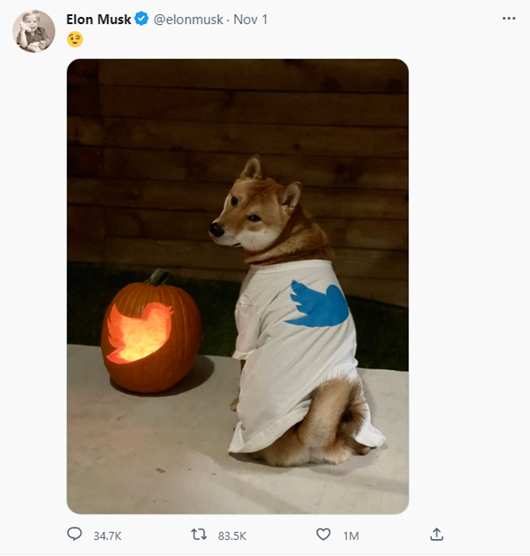
Task: Click the carved Twitter bird pumpkin
Action: tap(151, 333)
